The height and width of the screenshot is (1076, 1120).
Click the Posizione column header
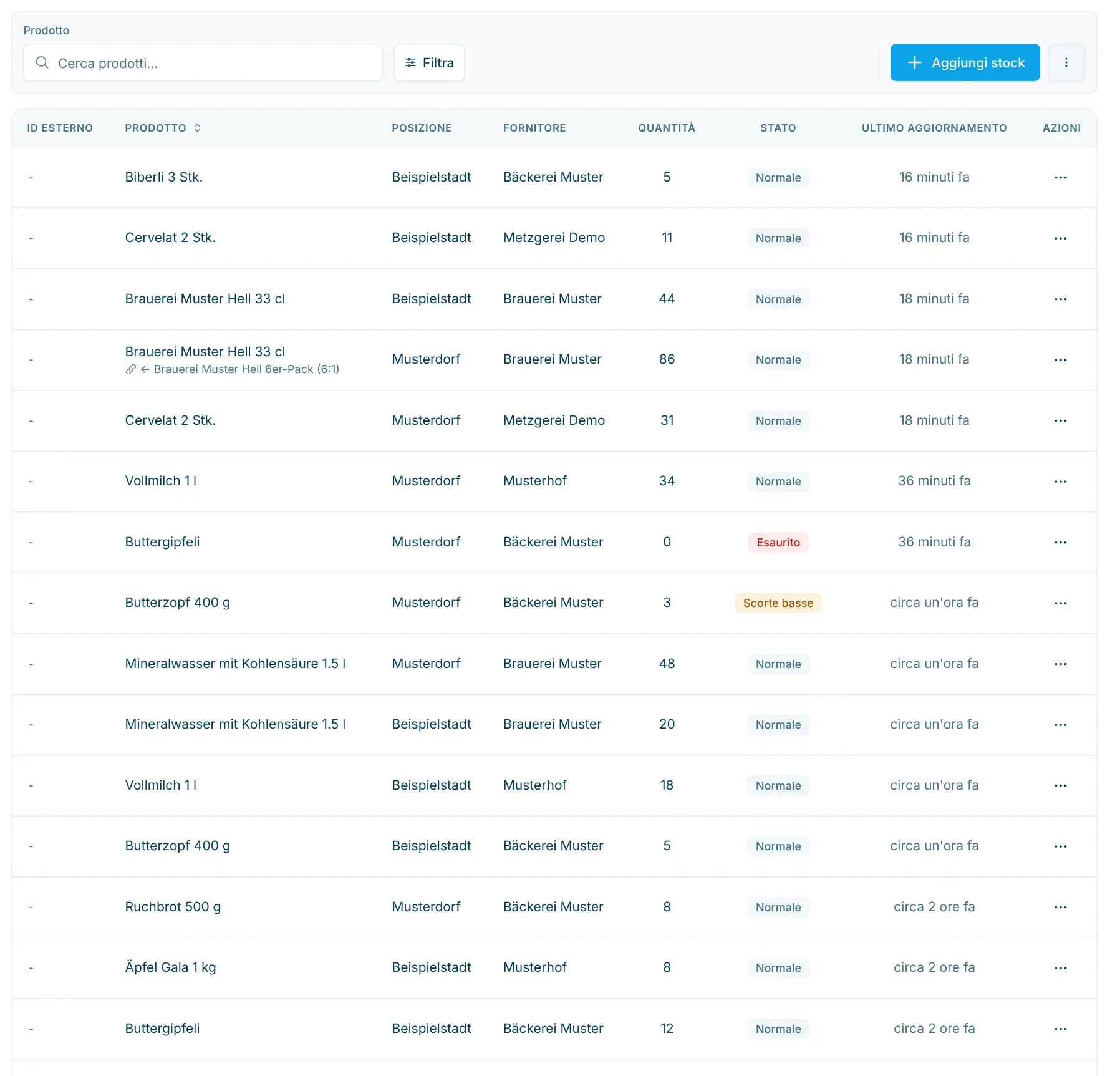coord(422,128)
